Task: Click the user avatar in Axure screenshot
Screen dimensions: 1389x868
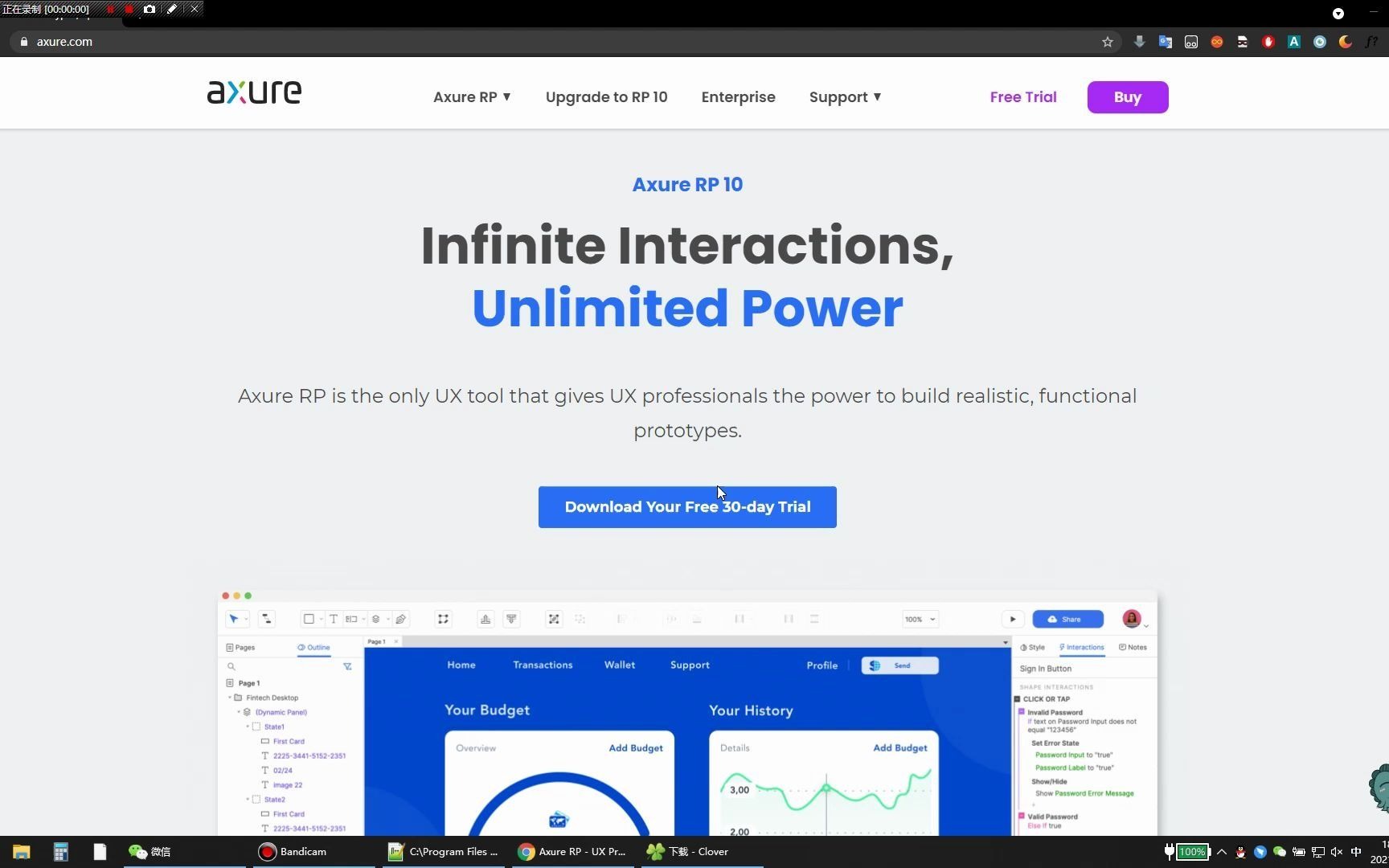Action: coord(1132,619)
